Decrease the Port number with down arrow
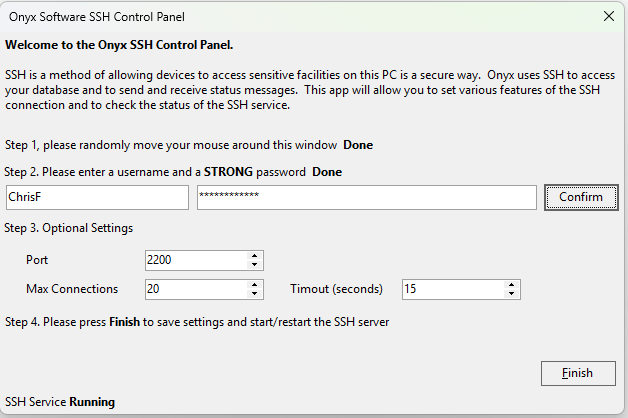 [256, 265]
